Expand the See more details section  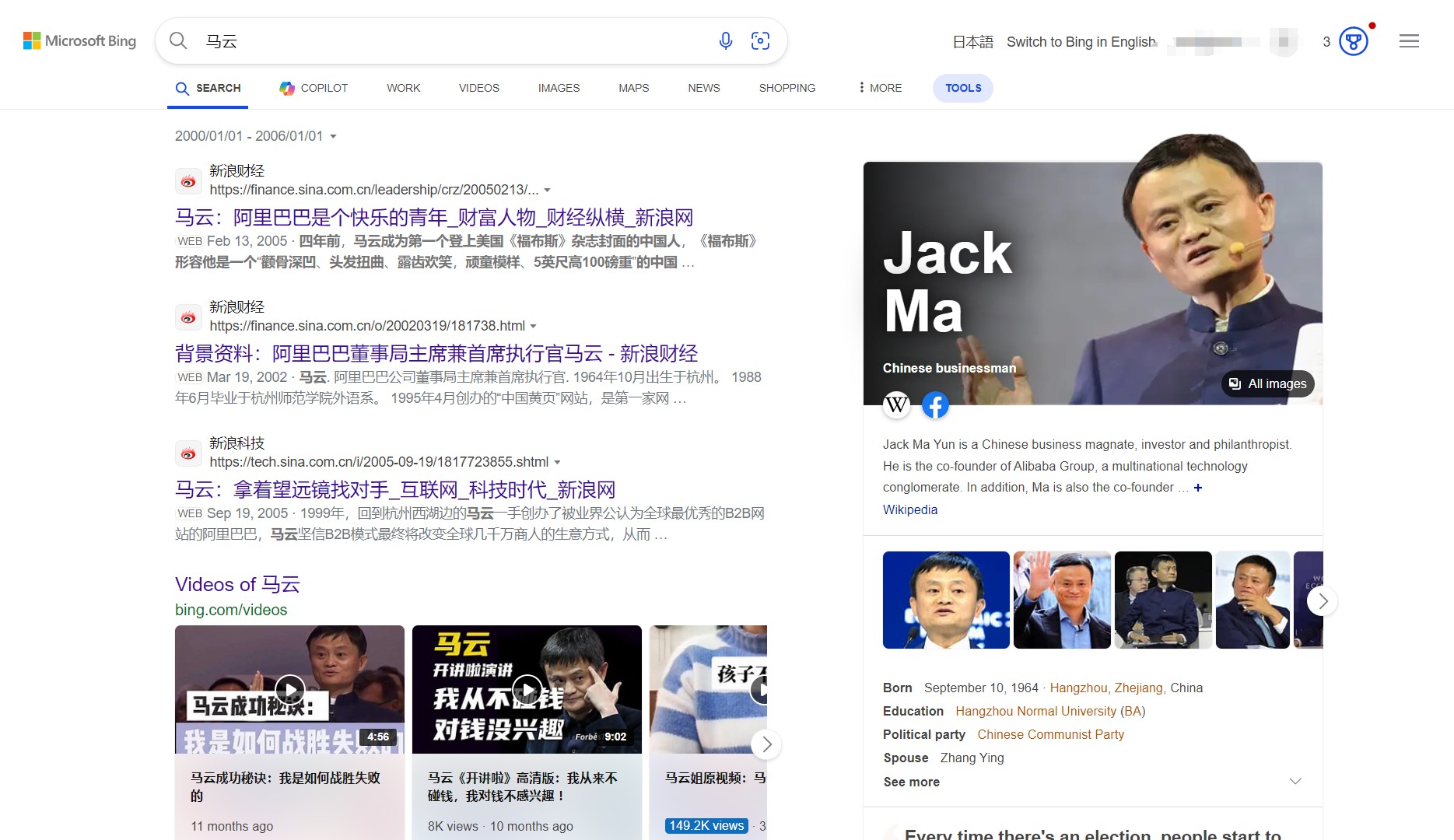(1092, 782)
